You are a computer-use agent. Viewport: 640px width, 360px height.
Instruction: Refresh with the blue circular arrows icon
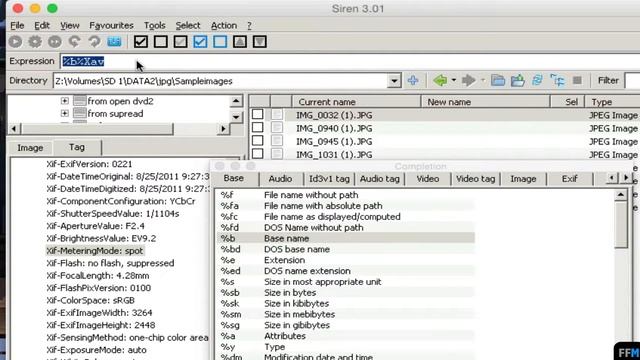(x=537, y=80)
